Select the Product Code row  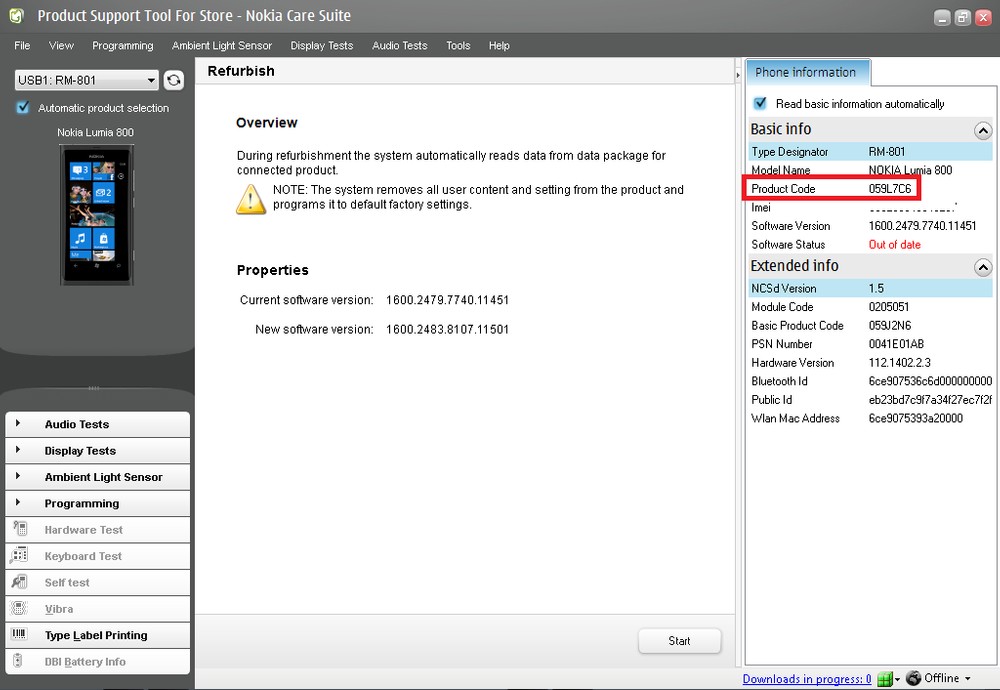(870, 189)
